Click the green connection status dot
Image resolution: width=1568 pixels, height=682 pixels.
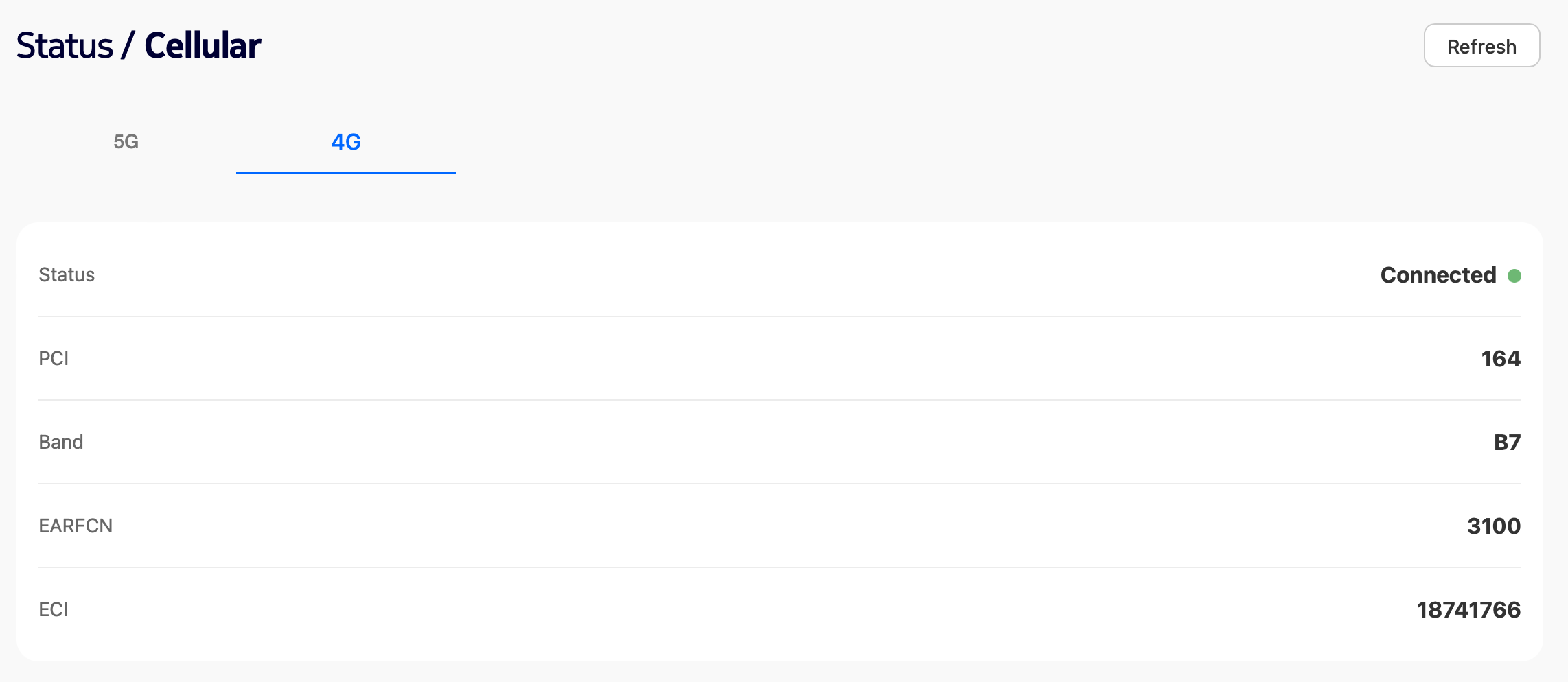(1514, 276)
